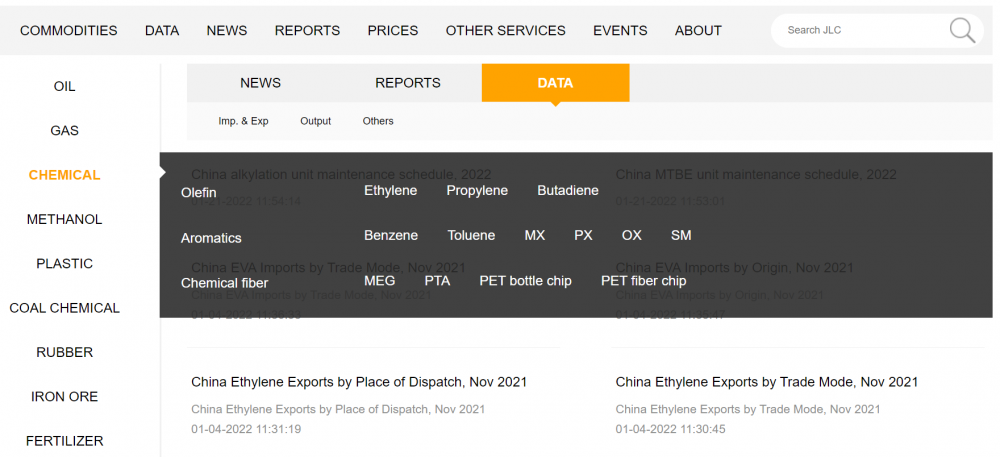Open Butadiene in the flyout menu

[568, 191]
